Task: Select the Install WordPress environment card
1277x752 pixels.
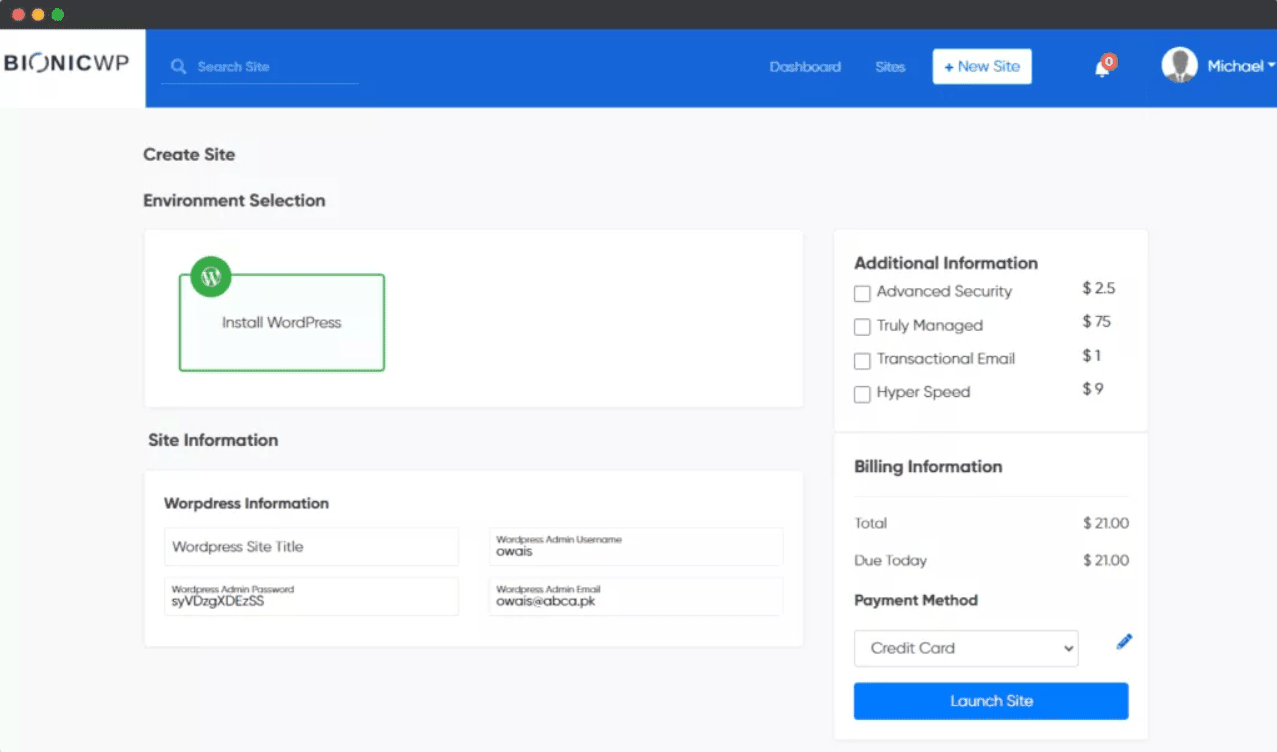Action: (282, 322)
